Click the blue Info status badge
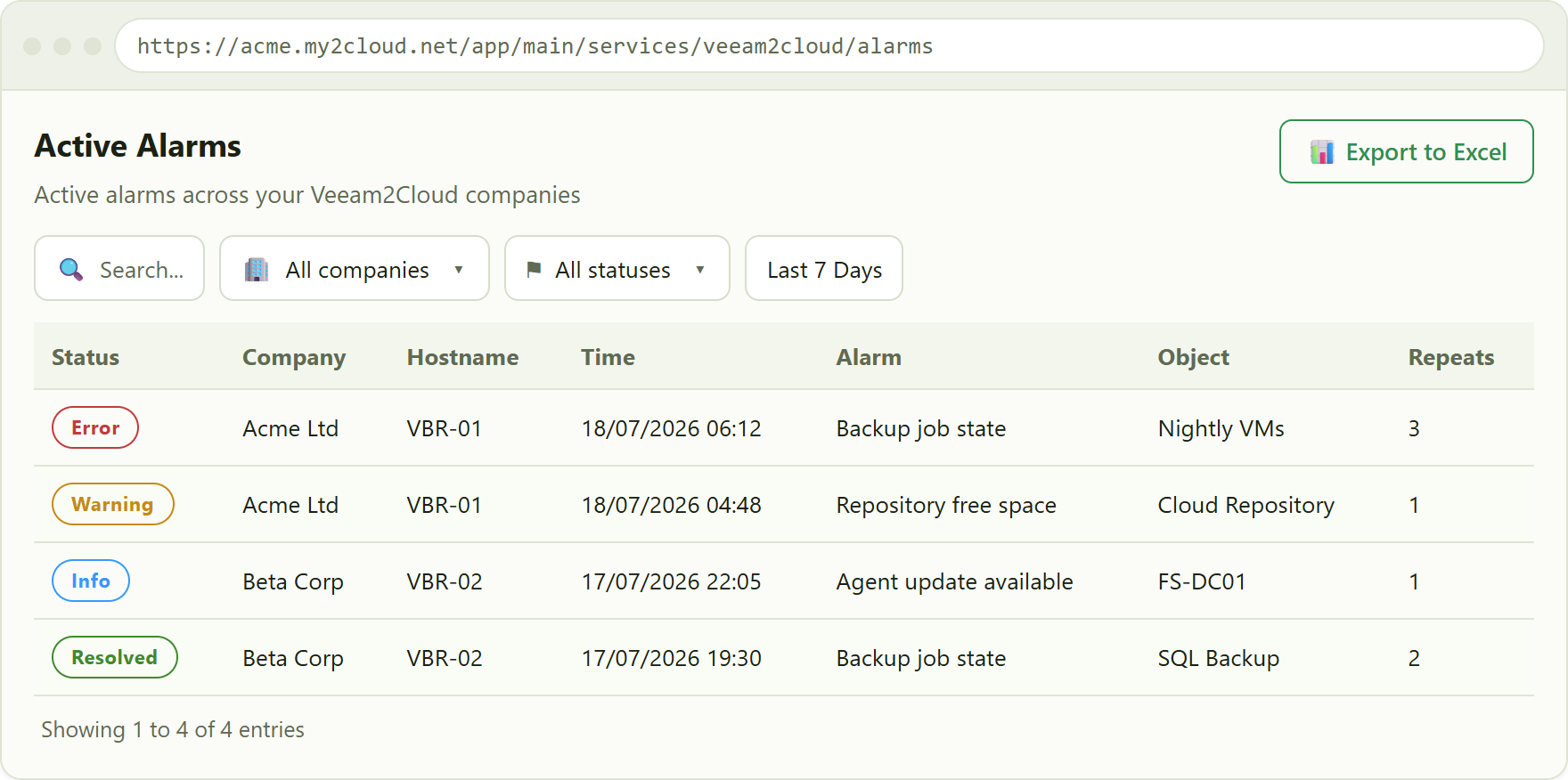1568x780 pixels. point(91,581)
